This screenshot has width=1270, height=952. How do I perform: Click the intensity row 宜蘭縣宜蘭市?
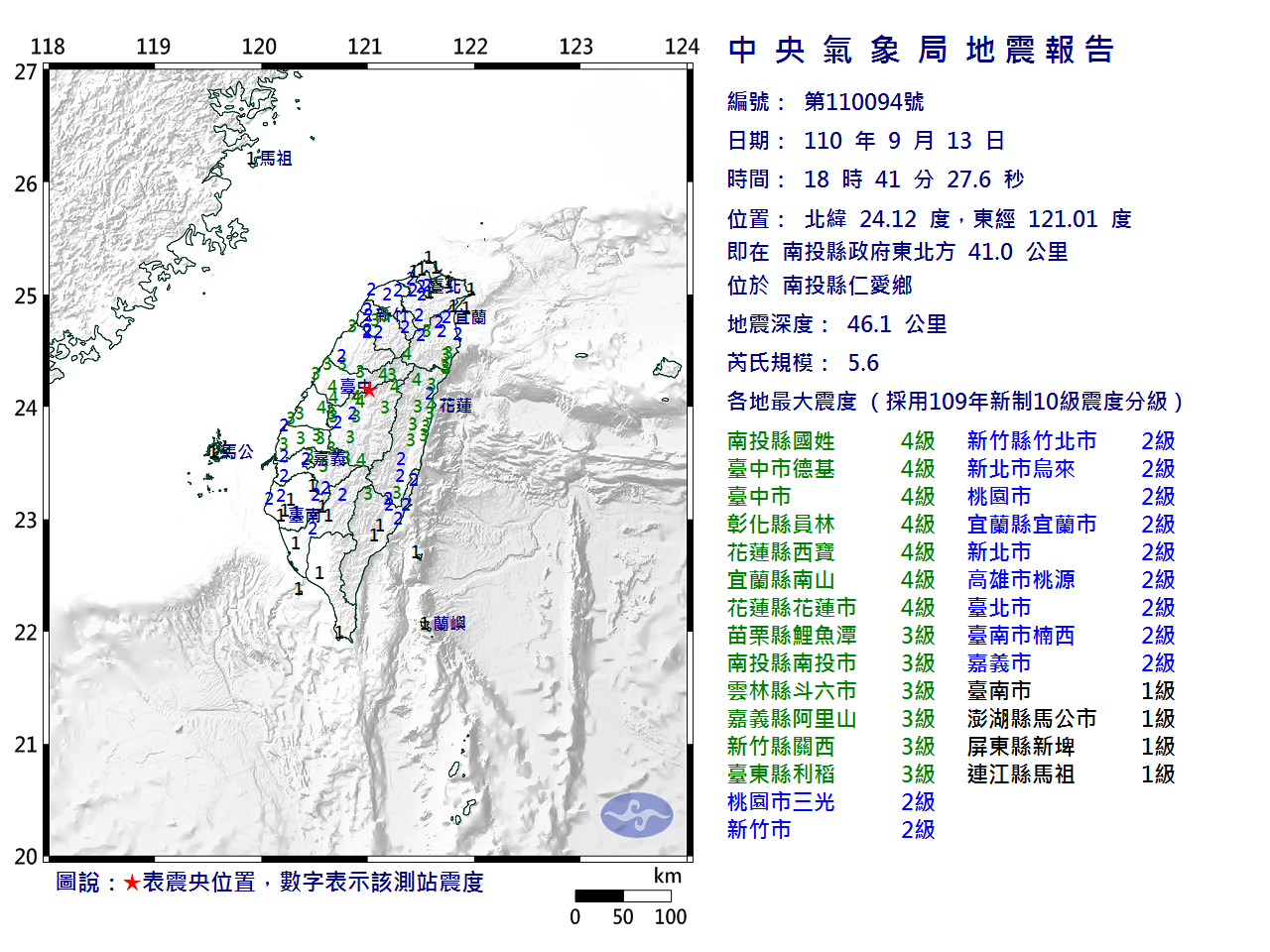pyautogui.click(x=1072, y=525)
